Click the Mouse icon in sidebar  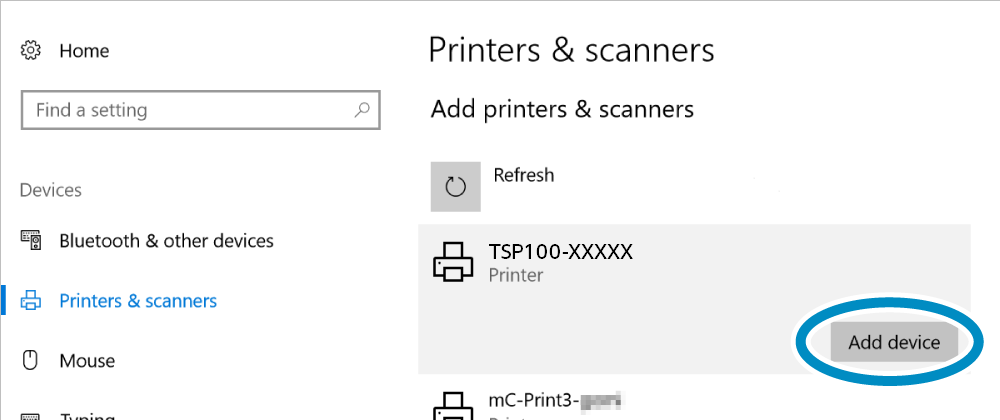click(30, 361)
